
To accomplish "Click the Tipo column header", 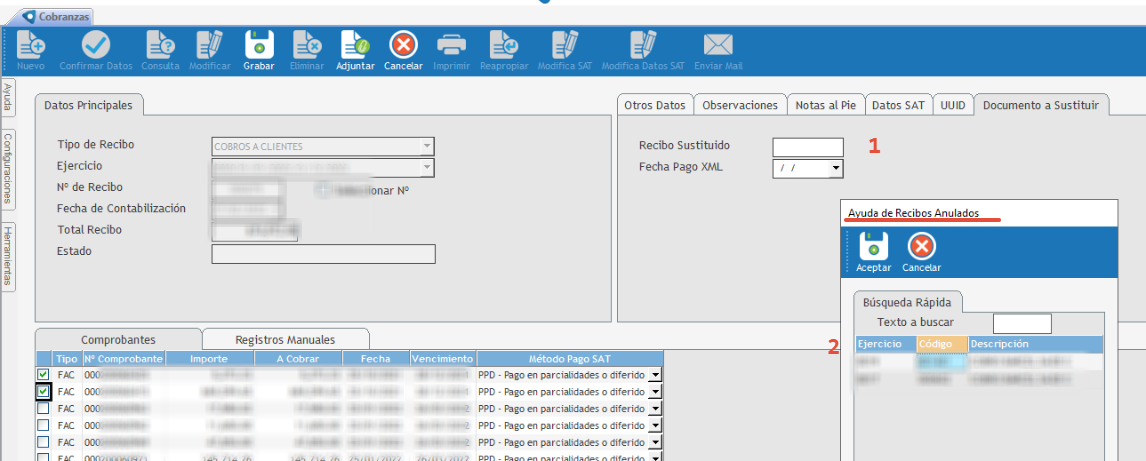I will (x=67, y=359).
